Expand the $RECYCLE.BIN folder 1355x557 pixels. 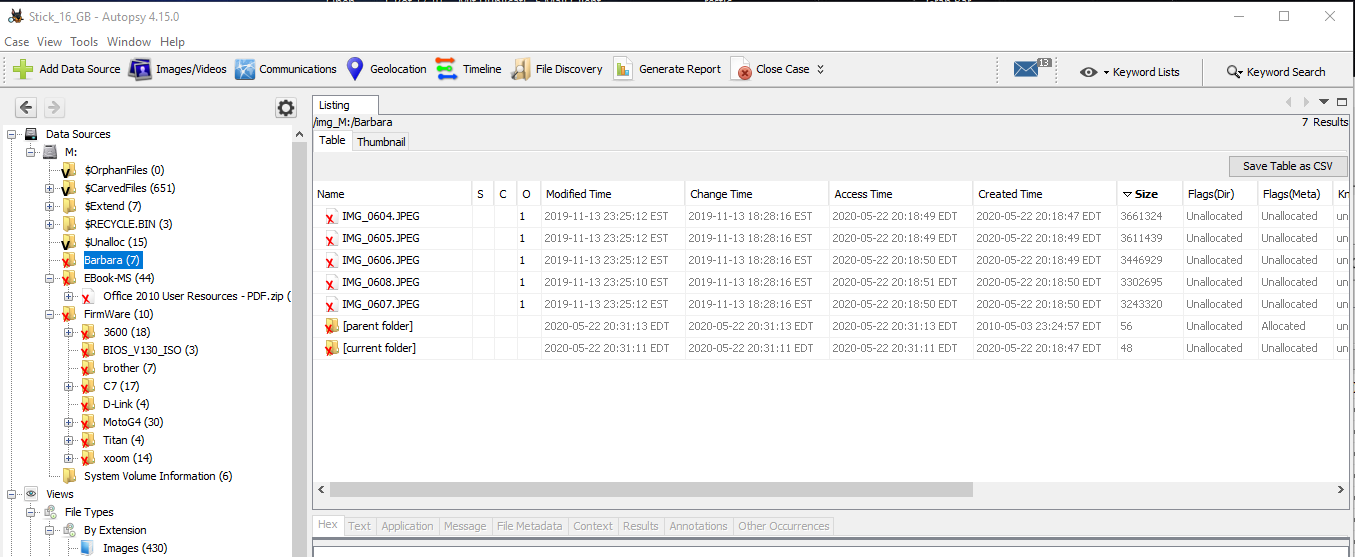tap(50, 224)
